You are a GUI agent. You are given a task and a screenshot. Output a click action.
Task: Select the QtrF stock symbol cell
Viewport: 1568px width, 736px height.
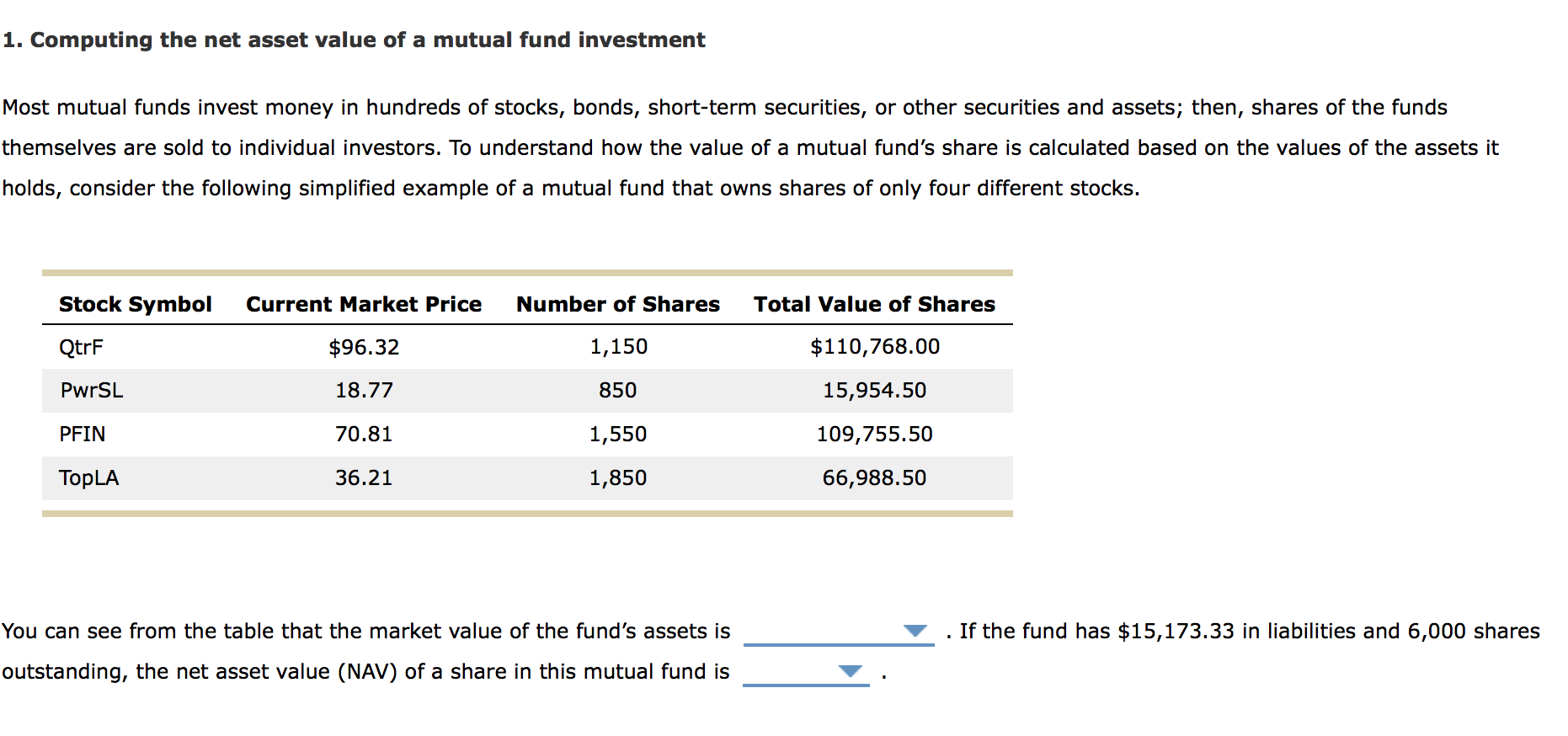tap(81, 347)
